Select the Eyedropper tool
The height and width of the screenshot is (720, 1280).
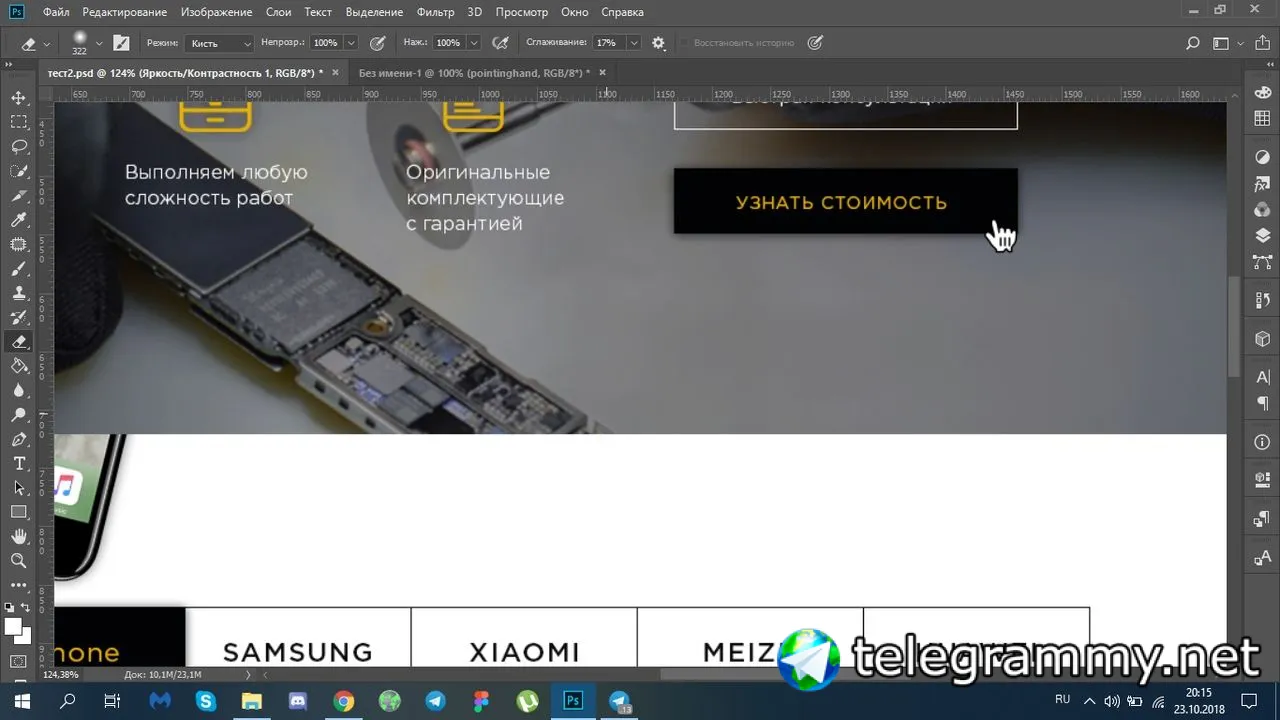coord(18,220)
